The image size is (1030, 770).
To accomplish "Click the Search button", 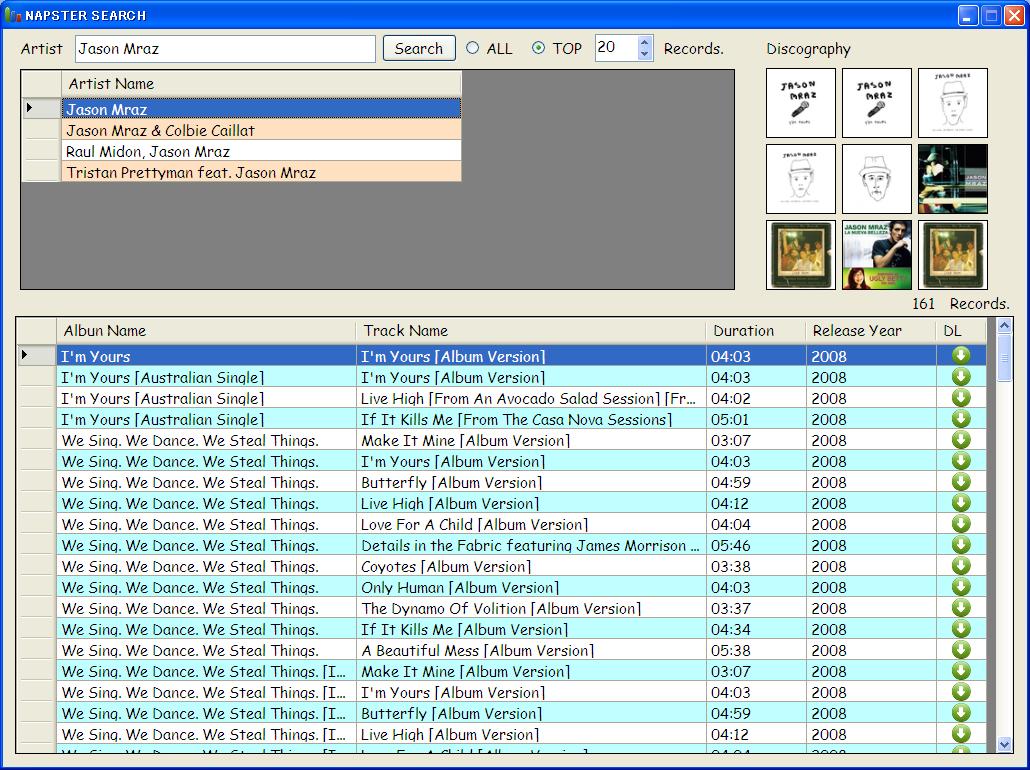I will click(x=419, y=49).
